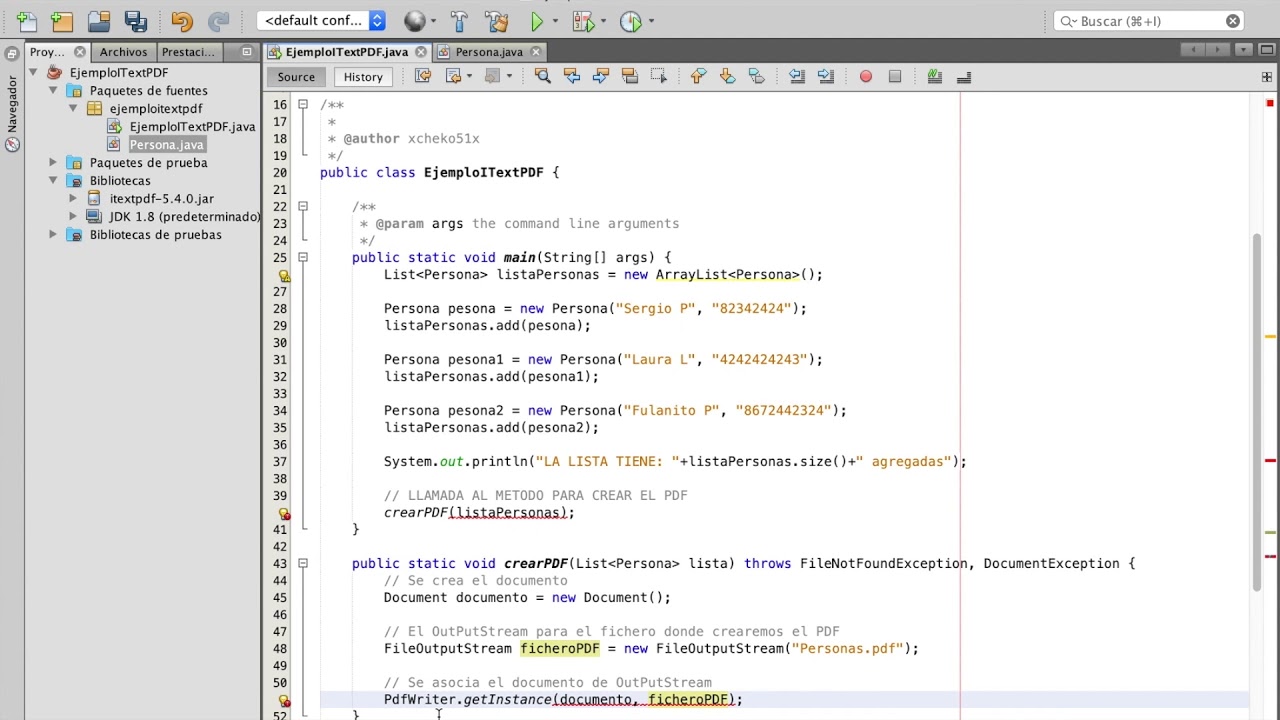Image resolution: width=1280 pixels, height=720 pixels.
Task: Select Persona.java in project tree
Action: pyautogui.click(x=166, y=144)
